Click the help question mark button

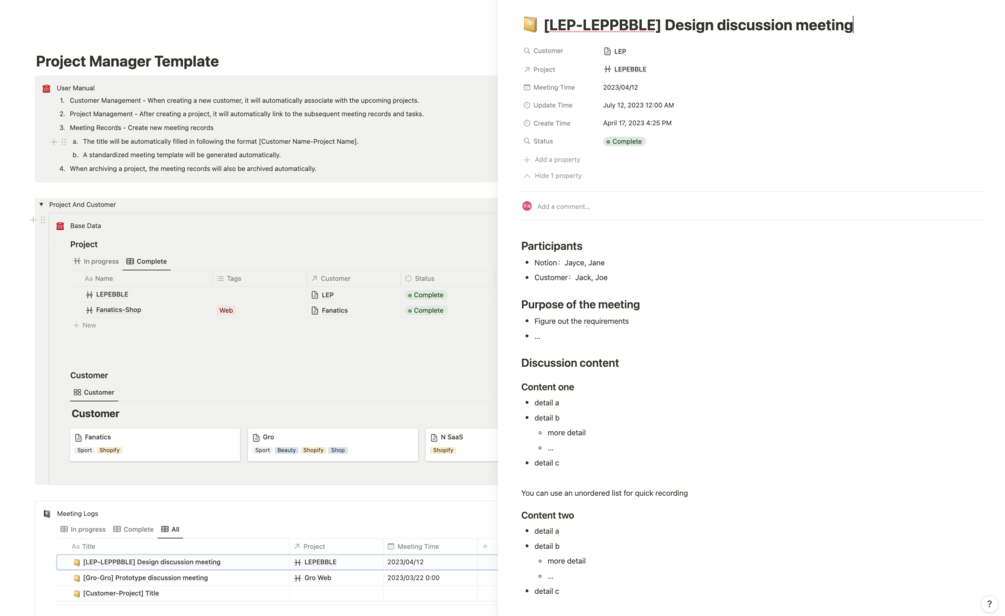(989, 604)
